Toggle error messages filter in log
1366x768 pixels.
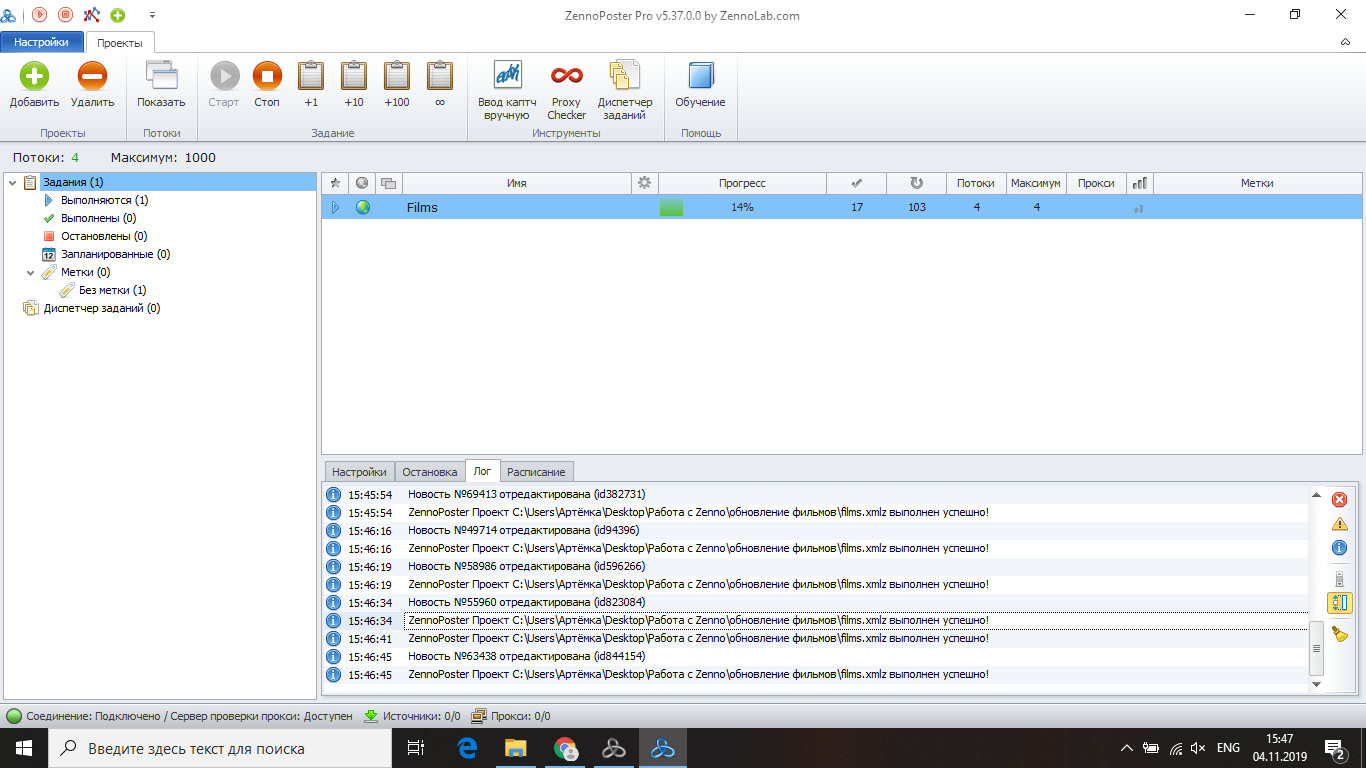[x=1339, y=499]
